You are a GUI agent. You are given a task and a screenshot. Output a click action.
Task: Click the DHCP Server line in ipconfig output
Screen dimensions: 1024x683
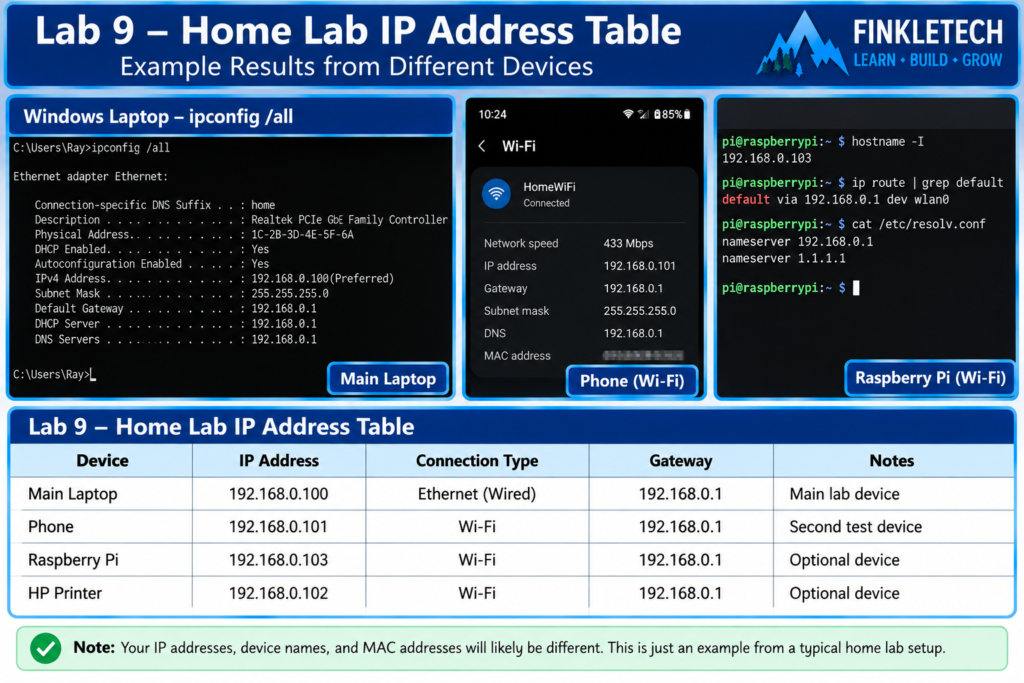click(176, 324)
